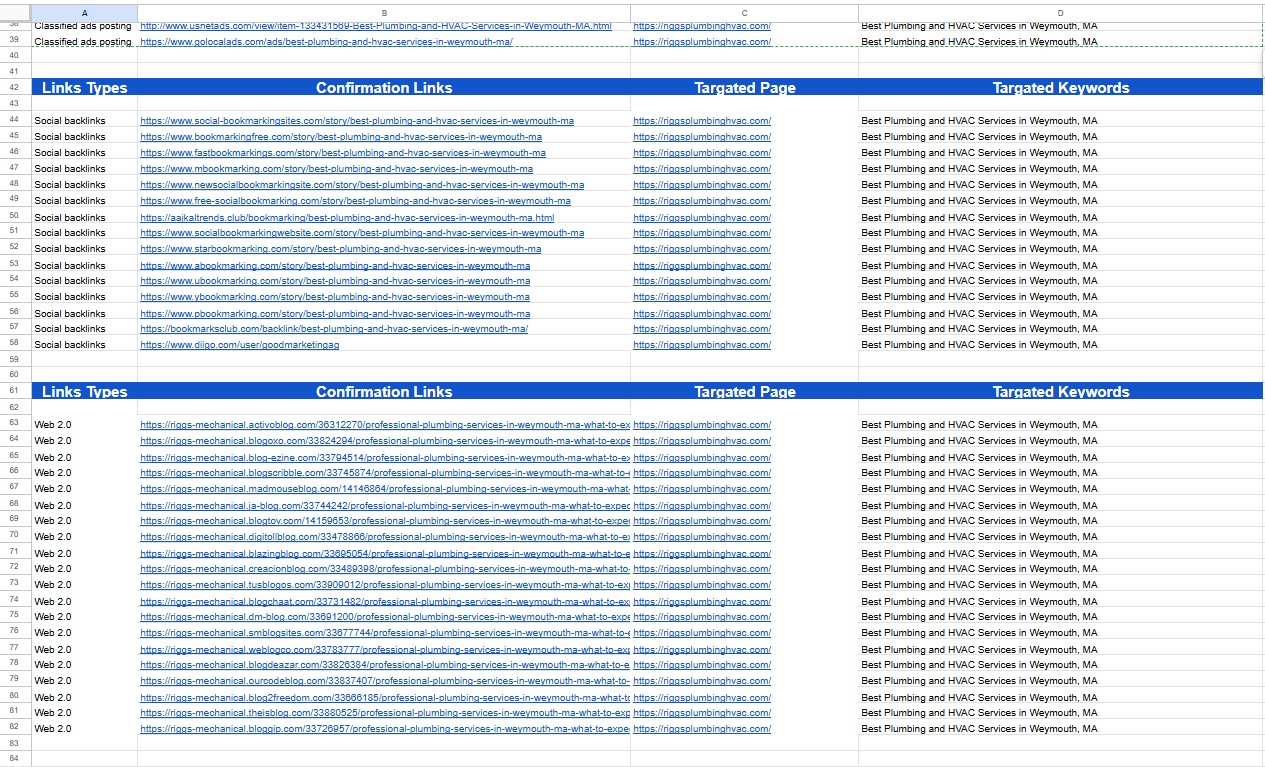Select row 41 header

pyautogui.click(x=15, y=71)
